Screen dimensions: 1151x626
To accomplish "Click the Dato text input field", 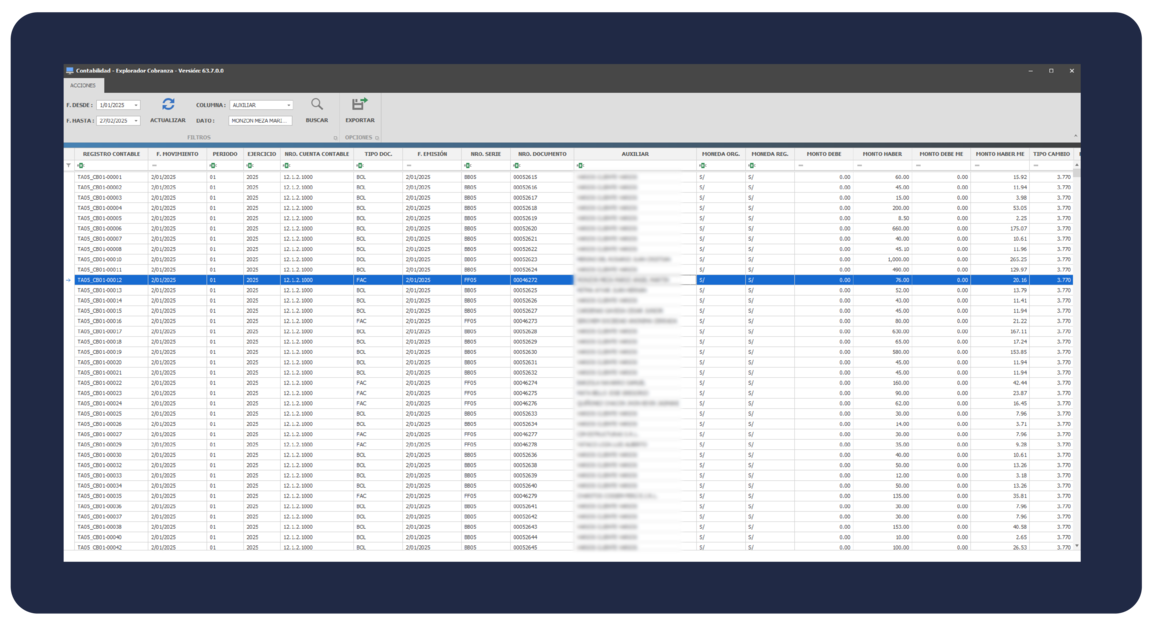I will [260, 121].
